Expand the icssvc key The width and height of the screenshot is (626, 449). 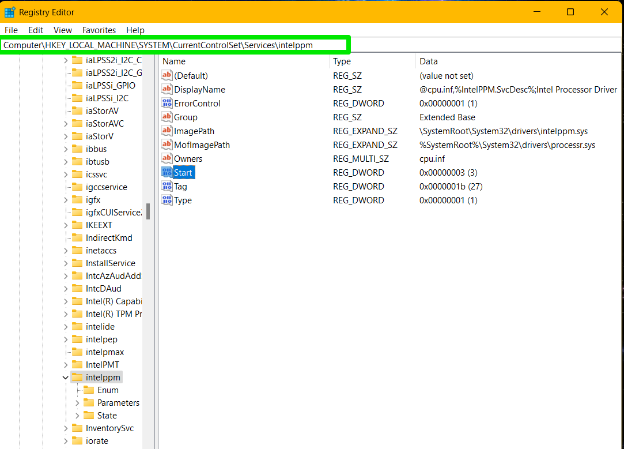pos(65,174)
